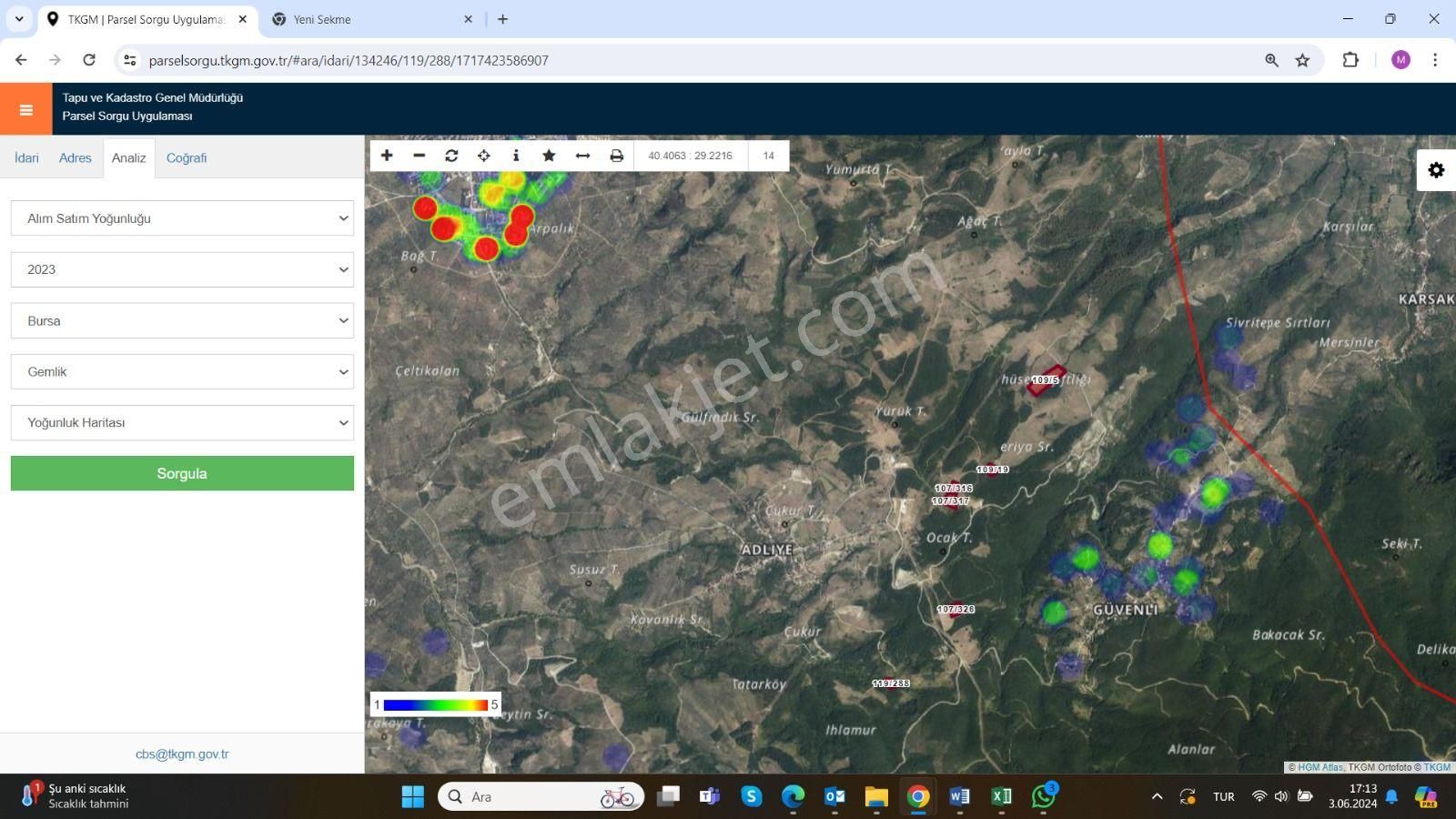Open the orange hamburger menu
Image resolution: width=1456 pixels, height=819 pixels.
pyautogui.click(x=26, y=109)
